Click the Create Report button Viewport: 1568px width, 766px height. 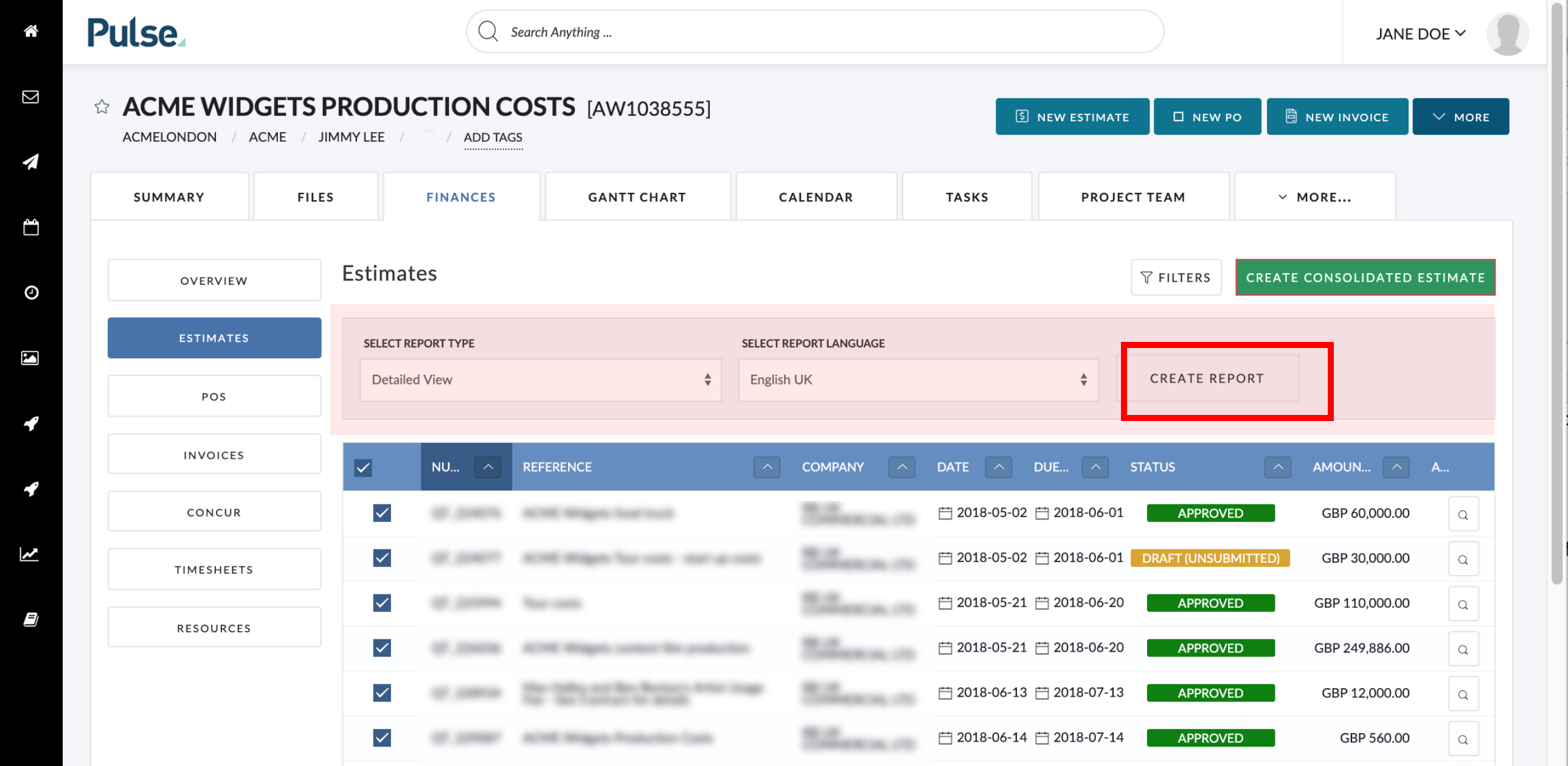(x=1207, y=378)
